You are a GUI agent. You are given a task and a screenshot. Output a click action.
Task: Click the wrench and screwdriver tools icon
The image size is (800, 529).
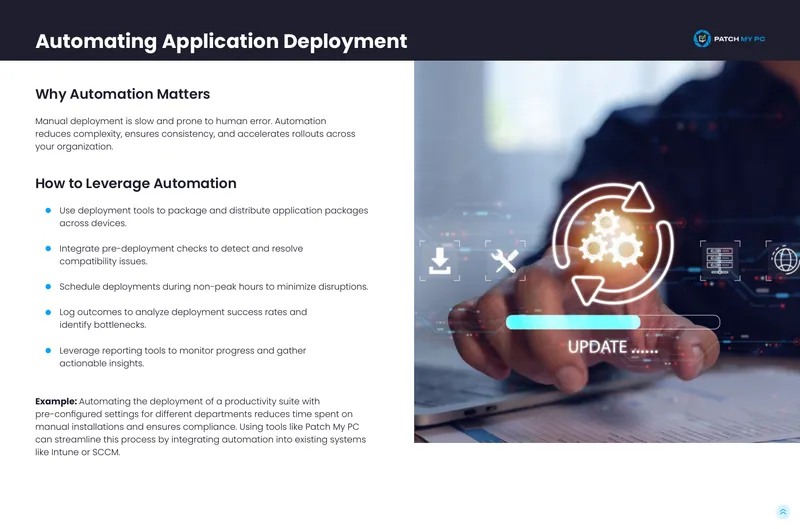coord(505,261)
